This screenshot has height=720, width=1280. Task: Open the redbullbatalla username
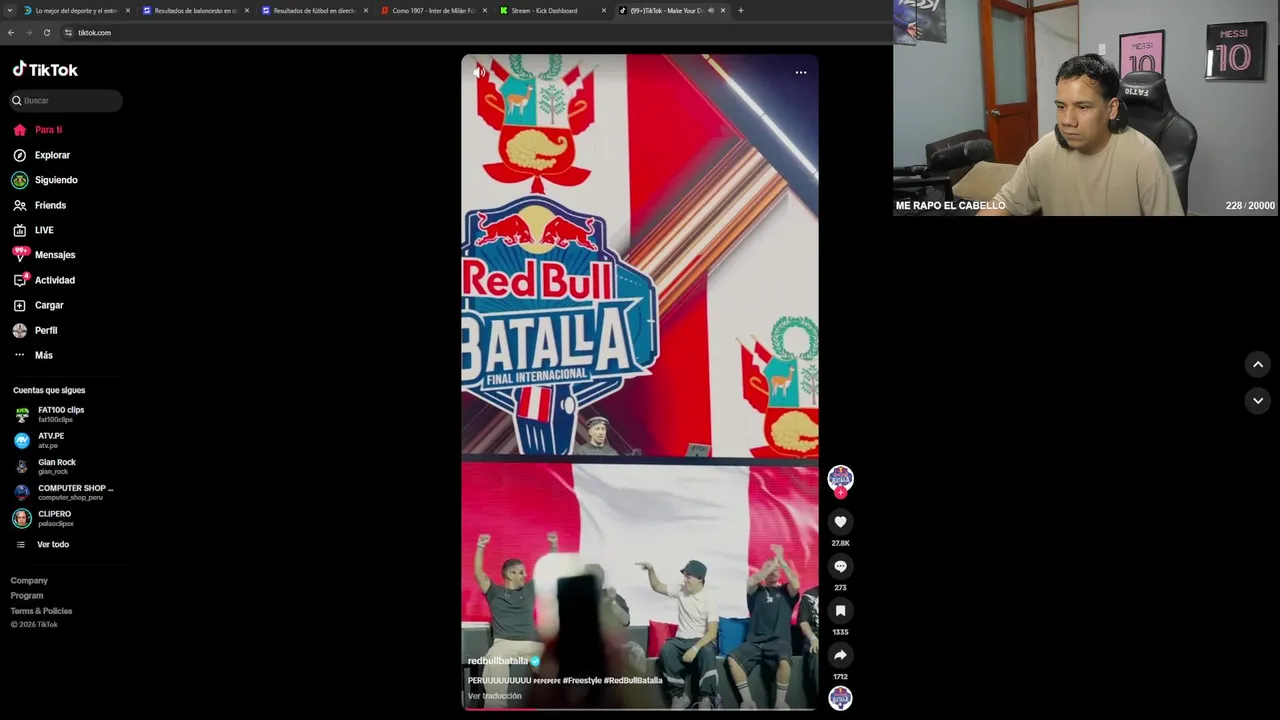497,661
